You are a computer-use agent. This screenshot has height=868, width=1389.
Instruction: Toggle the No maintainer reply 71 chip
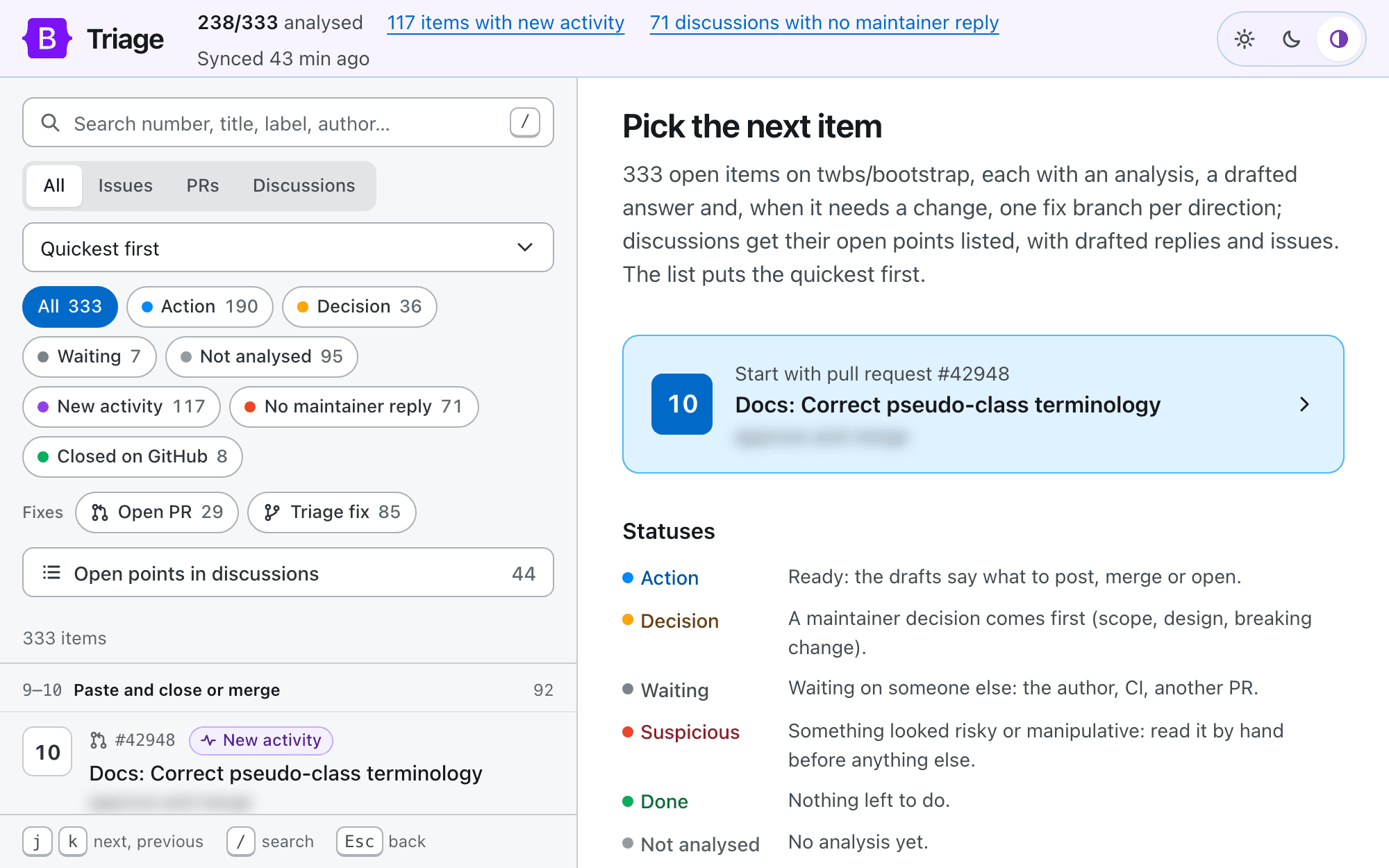pyautogui.click(x=354, y=406)
